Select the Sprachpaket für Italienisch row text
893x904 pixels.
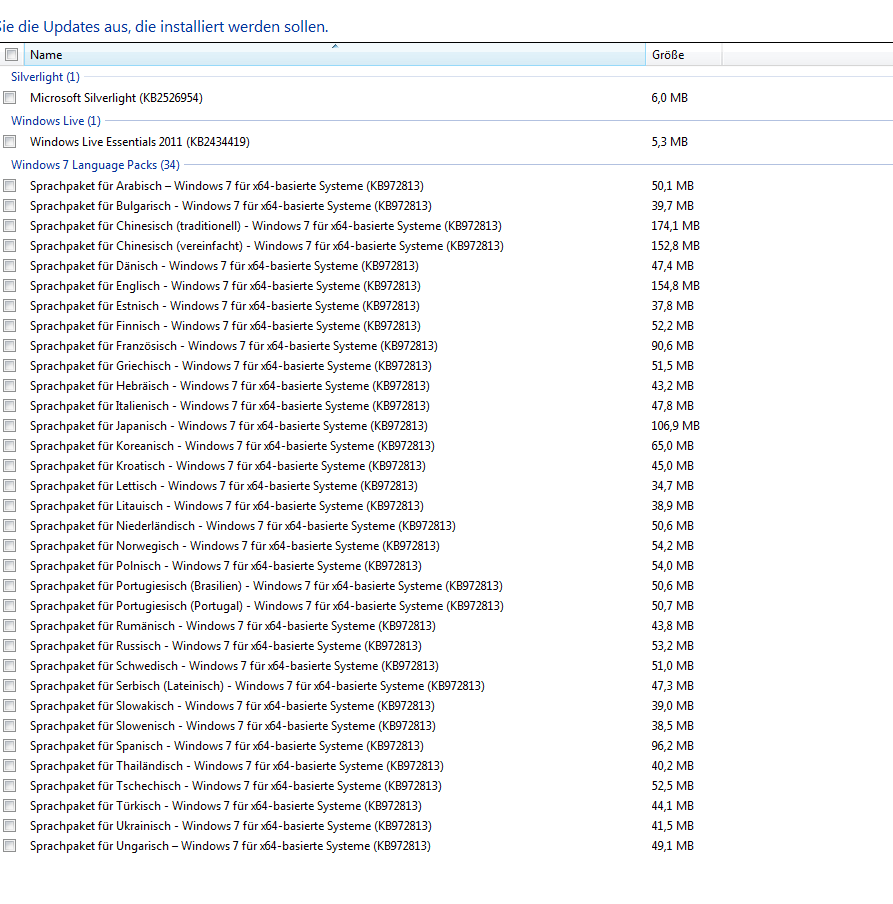click(x=229, y=406)
